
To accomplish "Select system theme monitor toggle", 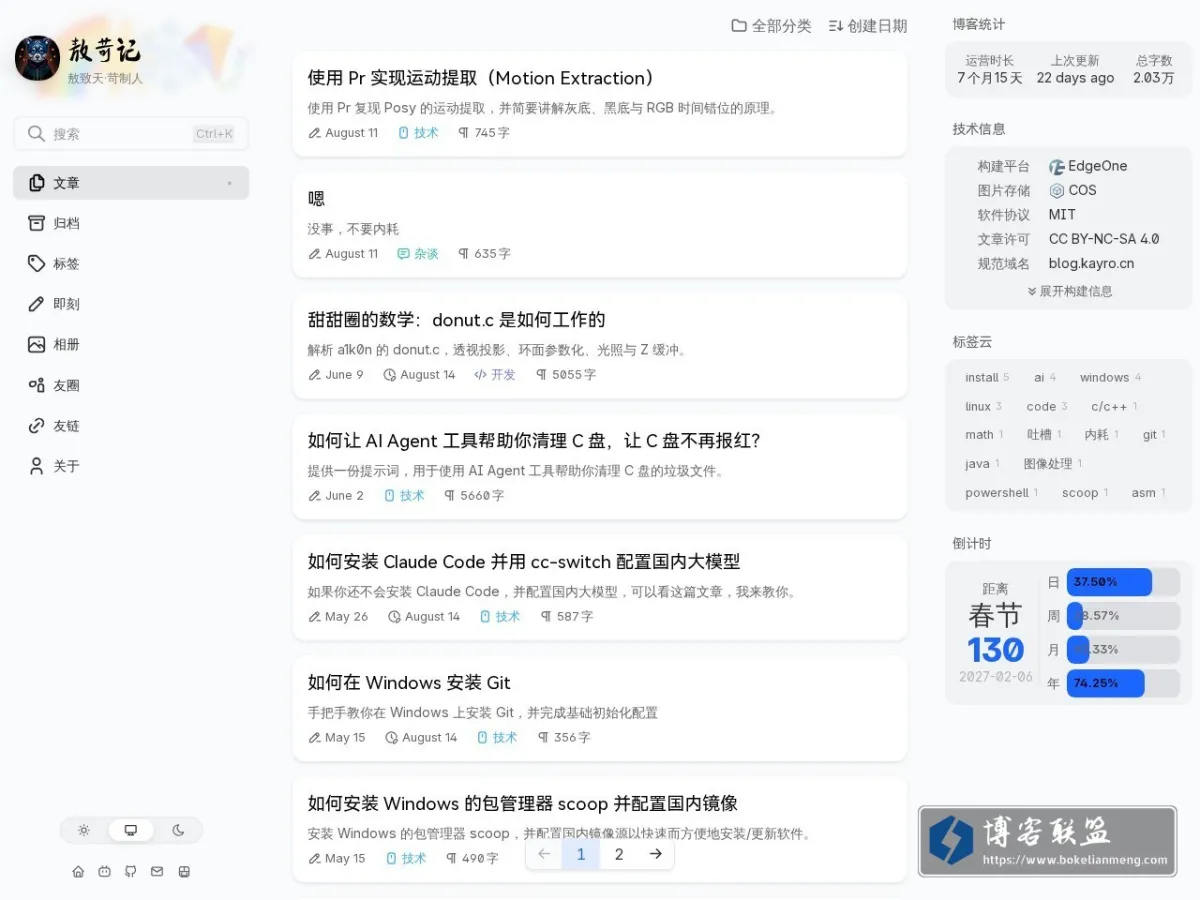I will pyautogui.click(x=131, y=830).
